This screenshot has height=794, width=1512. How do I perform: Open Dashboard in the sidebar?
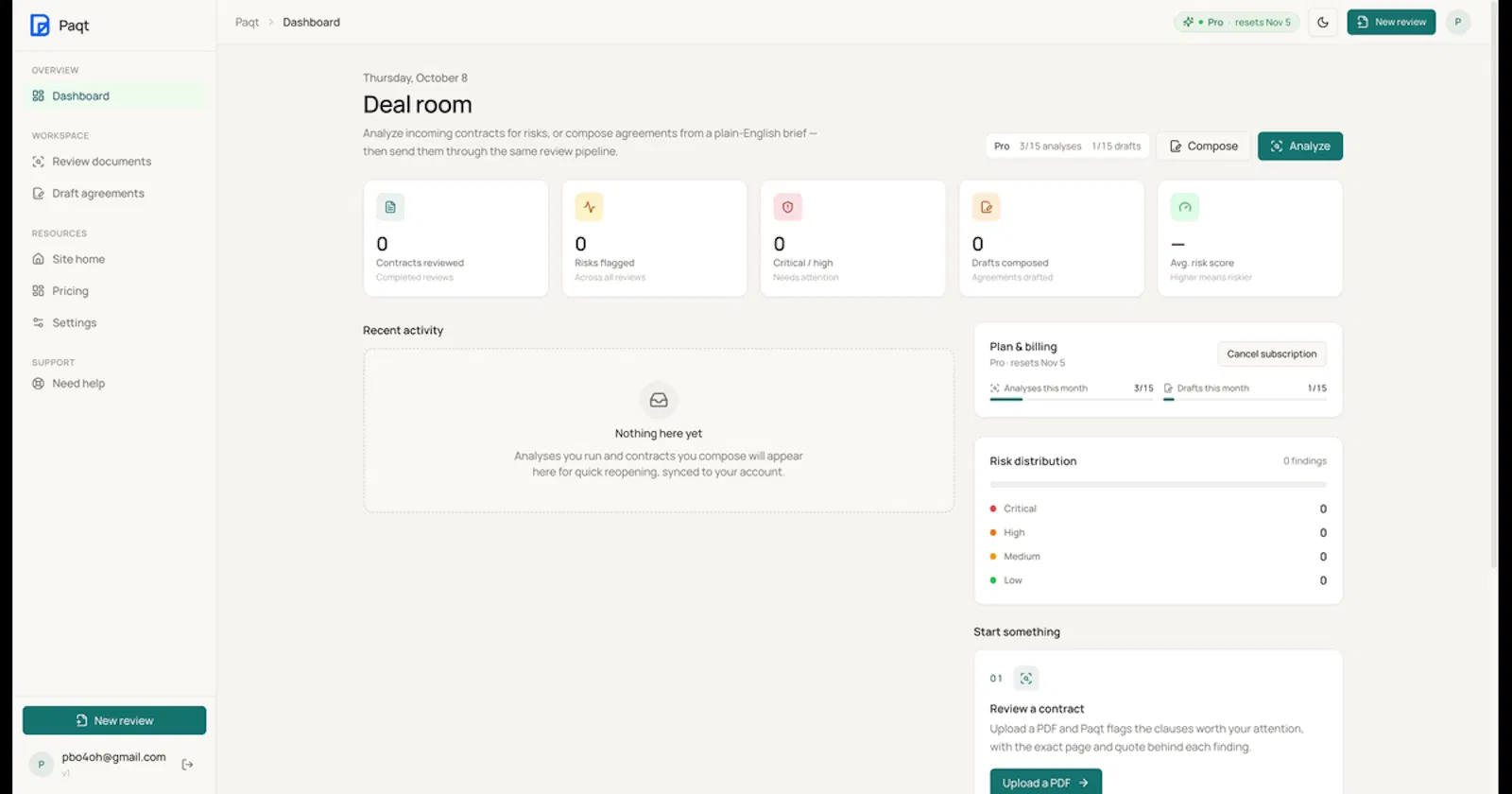coord(114,95)
